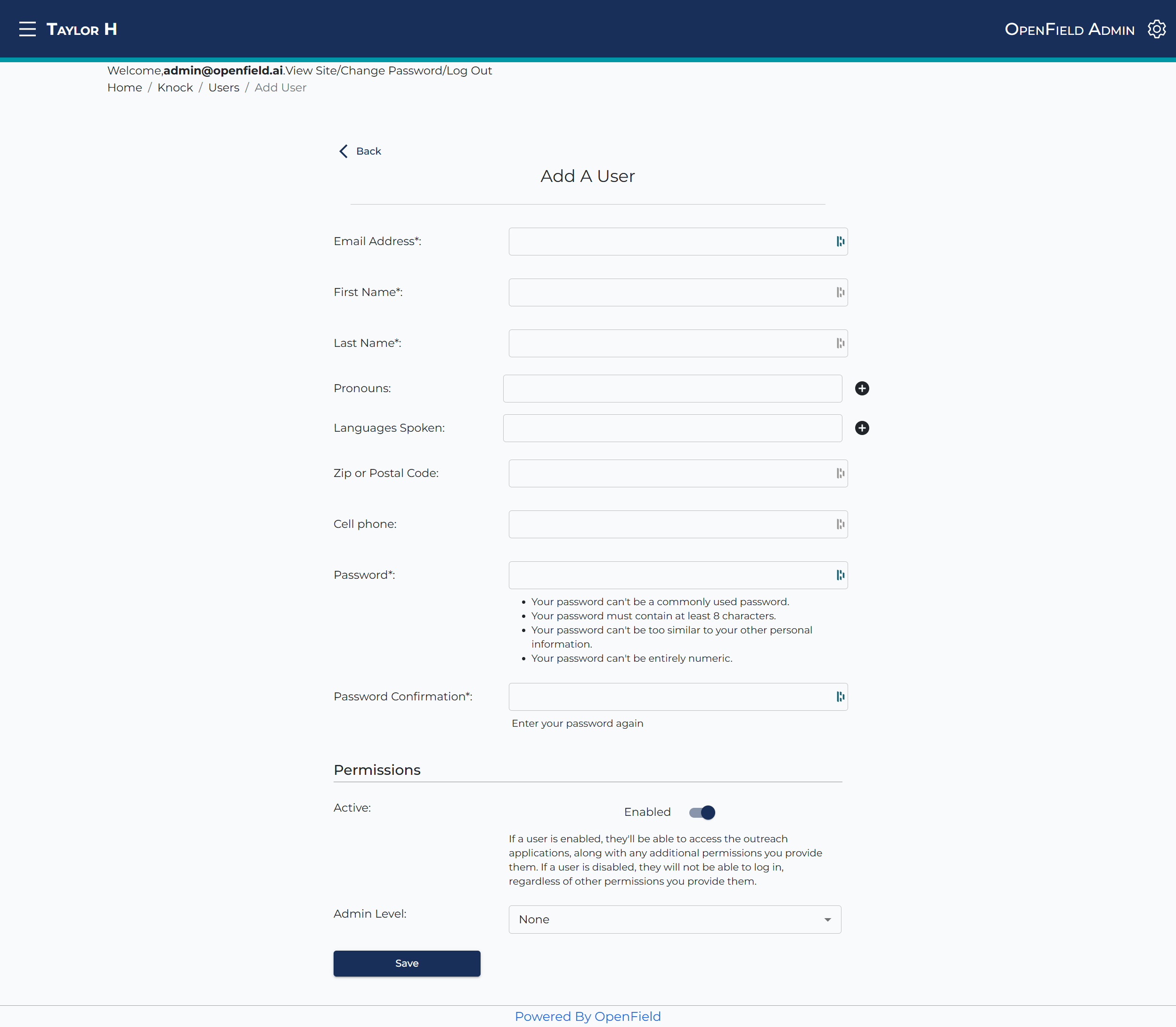The height and width of the screenshot is (1027, 1176).
Task: Focus the Last Name input field
Action: point(678,343)
